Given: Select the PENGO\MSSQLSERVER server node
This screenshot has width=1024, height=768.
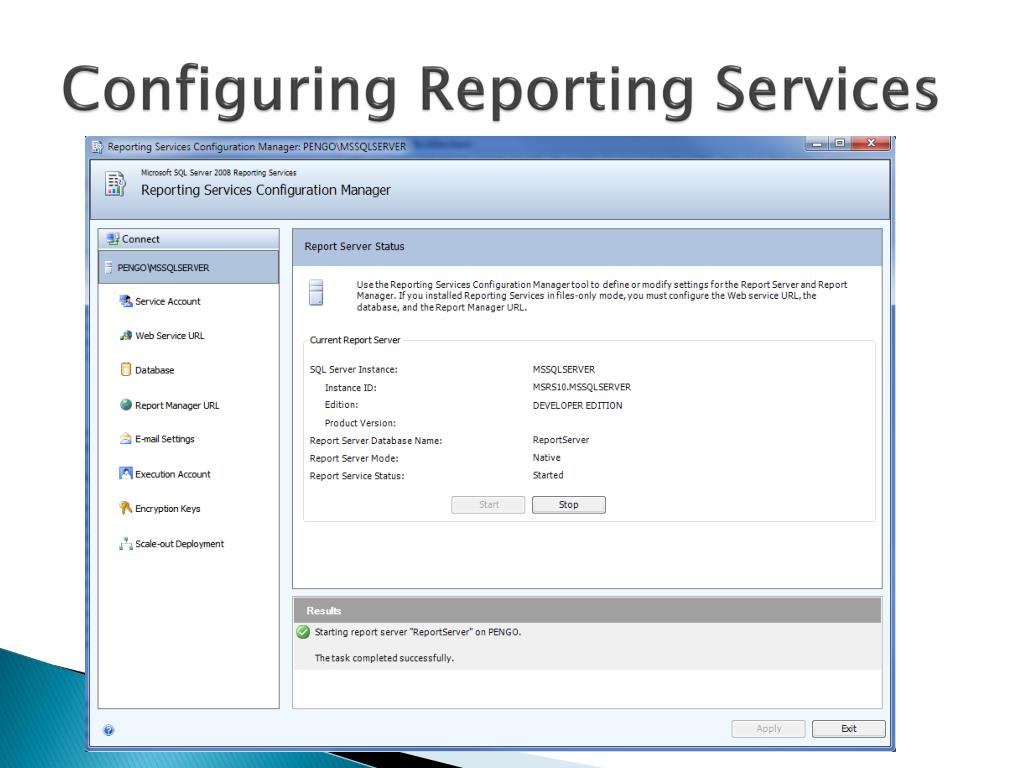Looking at the screenshot, I should click(x=189, y=268).
